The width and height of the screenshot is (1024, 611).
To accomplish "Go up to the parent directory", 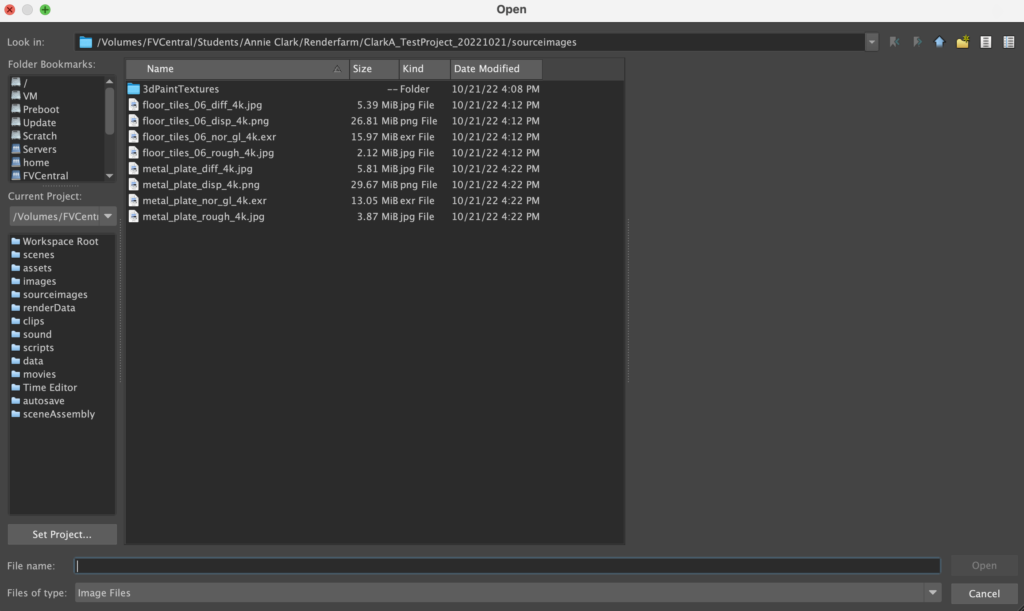I will (x=939, y=42).
